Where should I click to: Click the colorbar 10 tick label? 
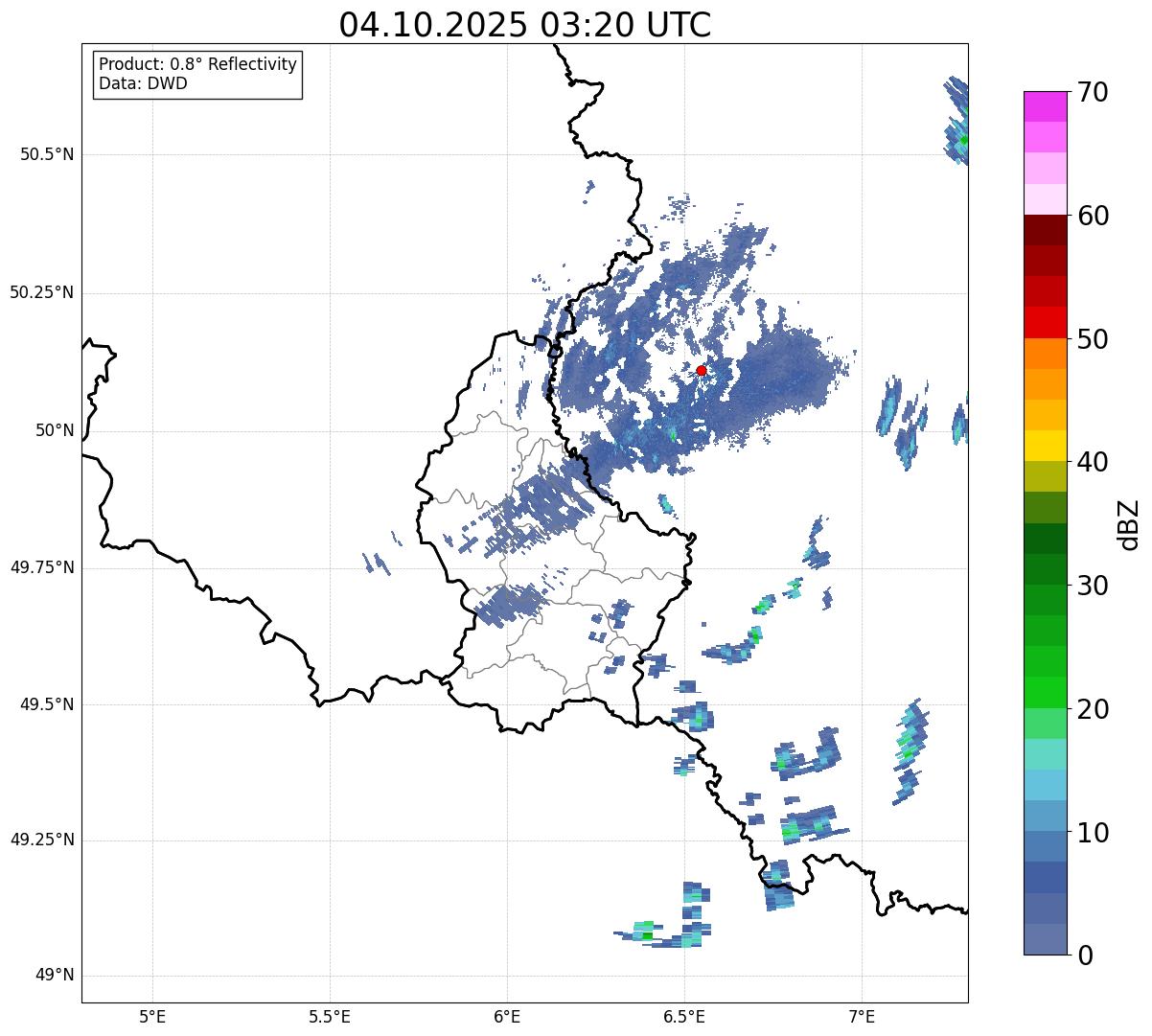pyautogui.click(x=1093, y=832)
